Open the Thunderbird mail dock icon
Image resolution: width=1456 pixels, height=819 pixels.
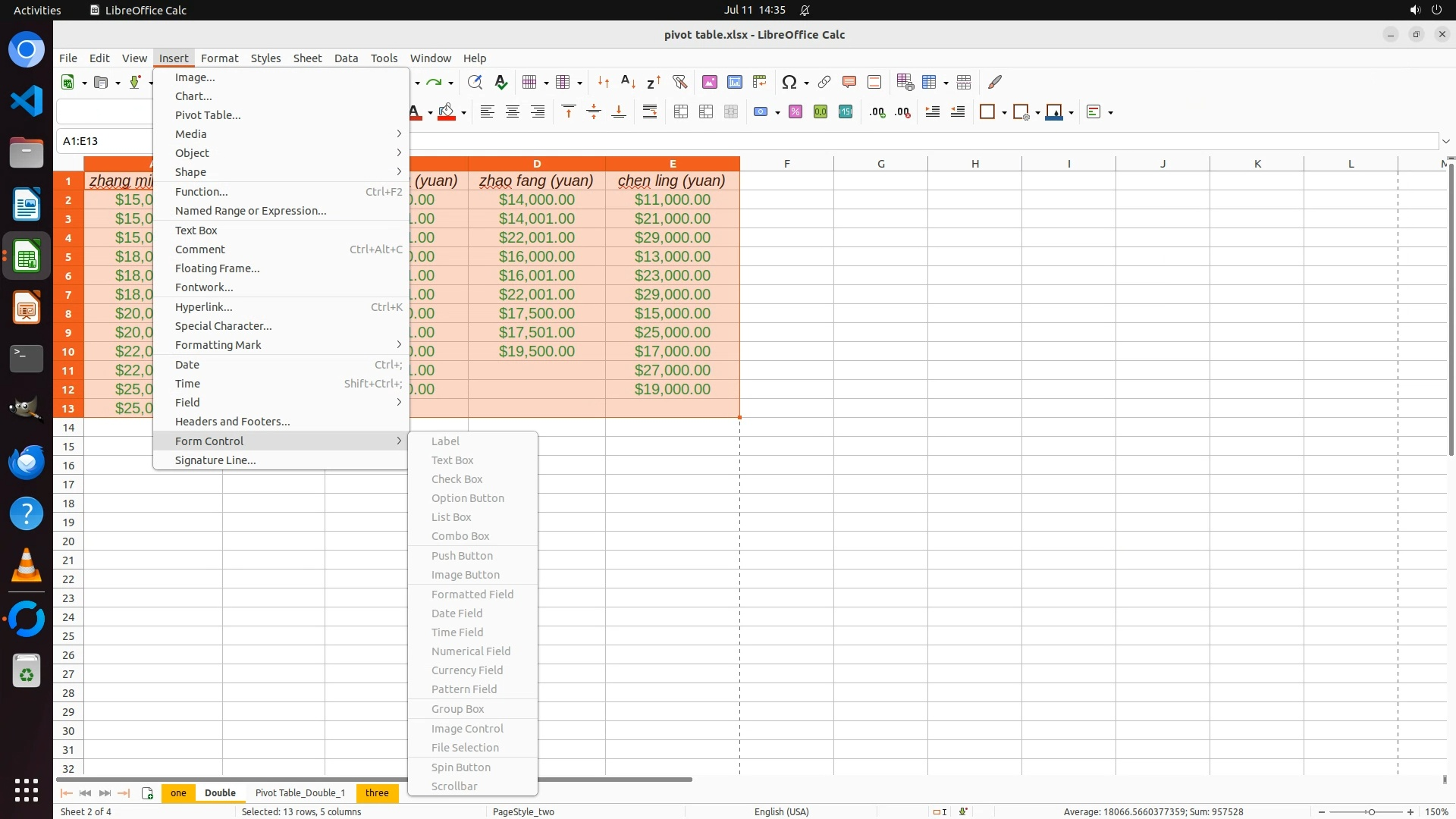point(27,463)
